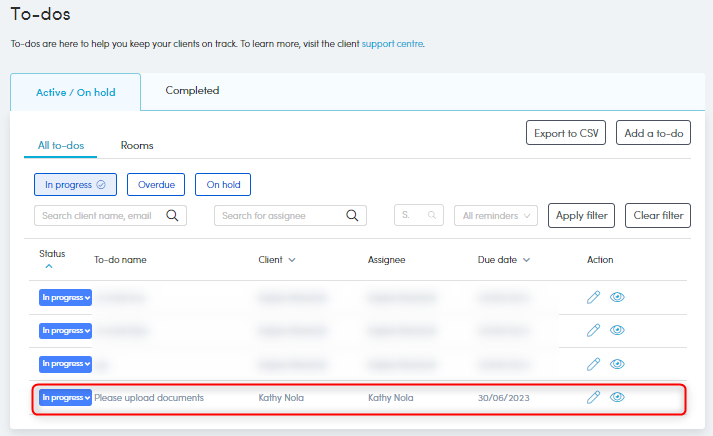713x436 pixels.
Task: Open the All reminders dropdown
Action: point(496,215)
